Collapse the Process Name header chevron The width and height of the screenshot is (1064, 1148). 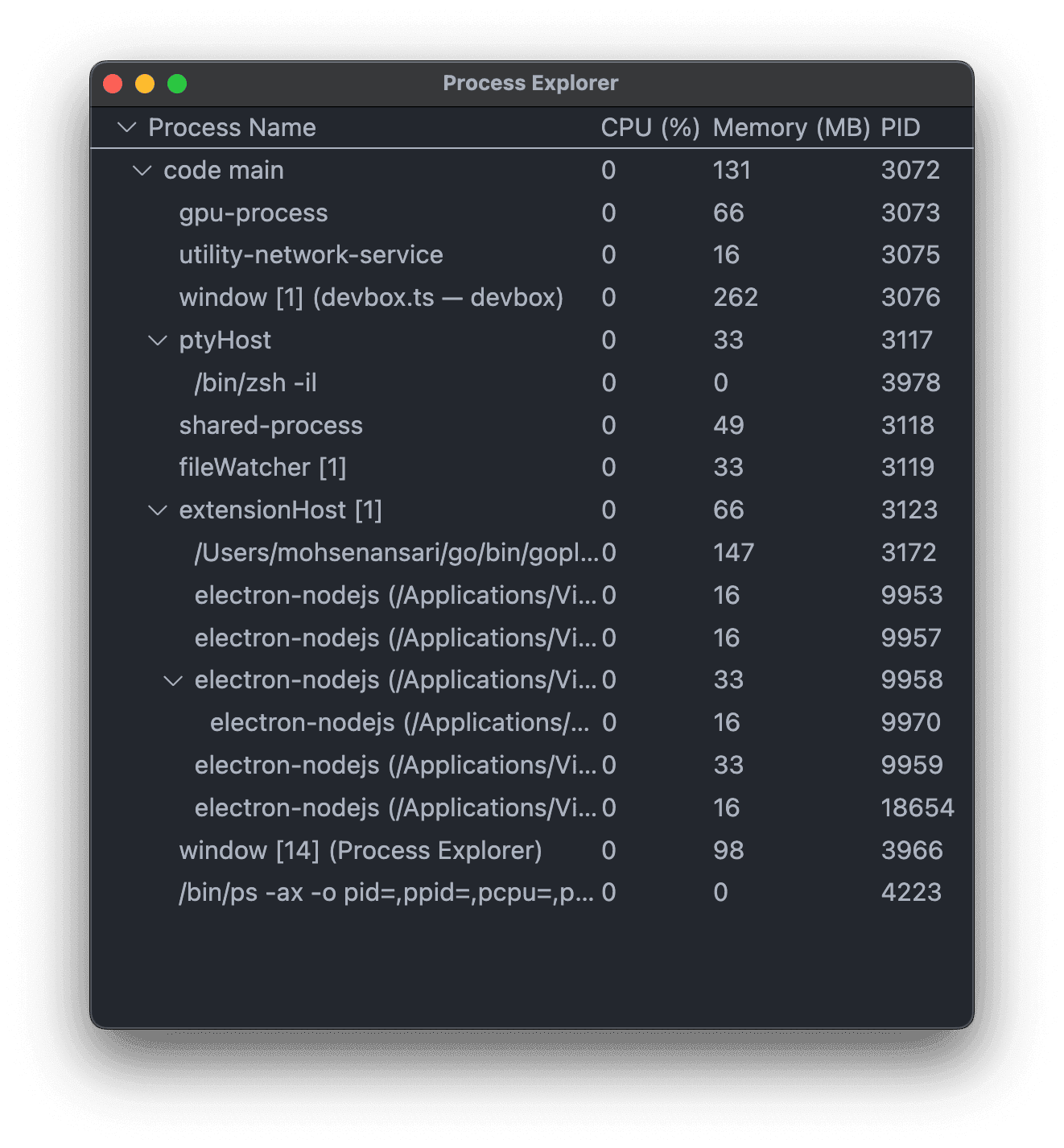tap(126, 127)
